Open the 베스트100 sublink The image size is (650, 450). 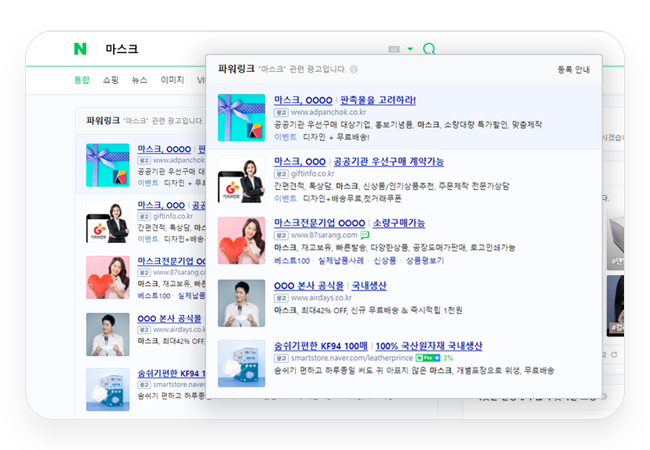292,261
